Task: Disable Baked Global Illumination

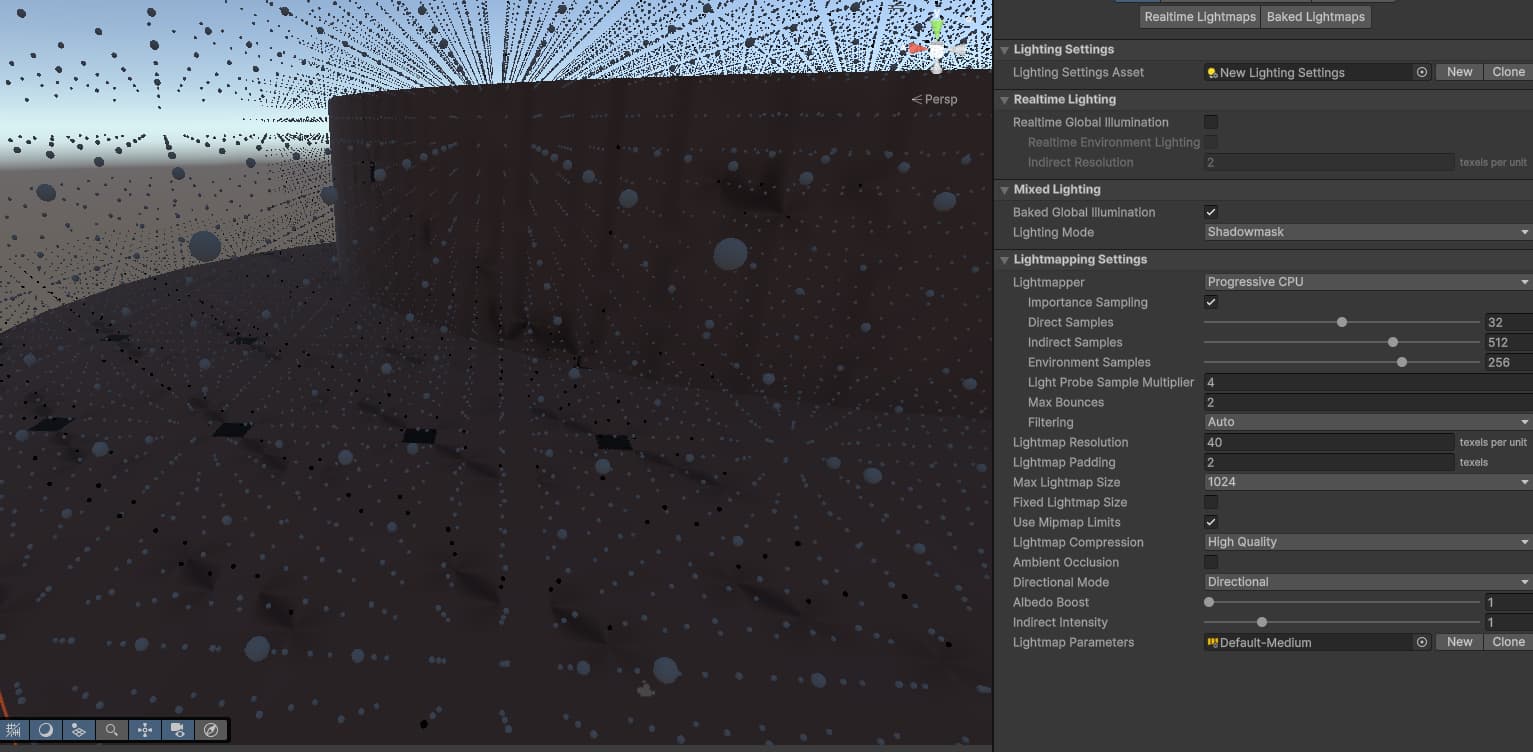Action: [x=1210, y=212]
